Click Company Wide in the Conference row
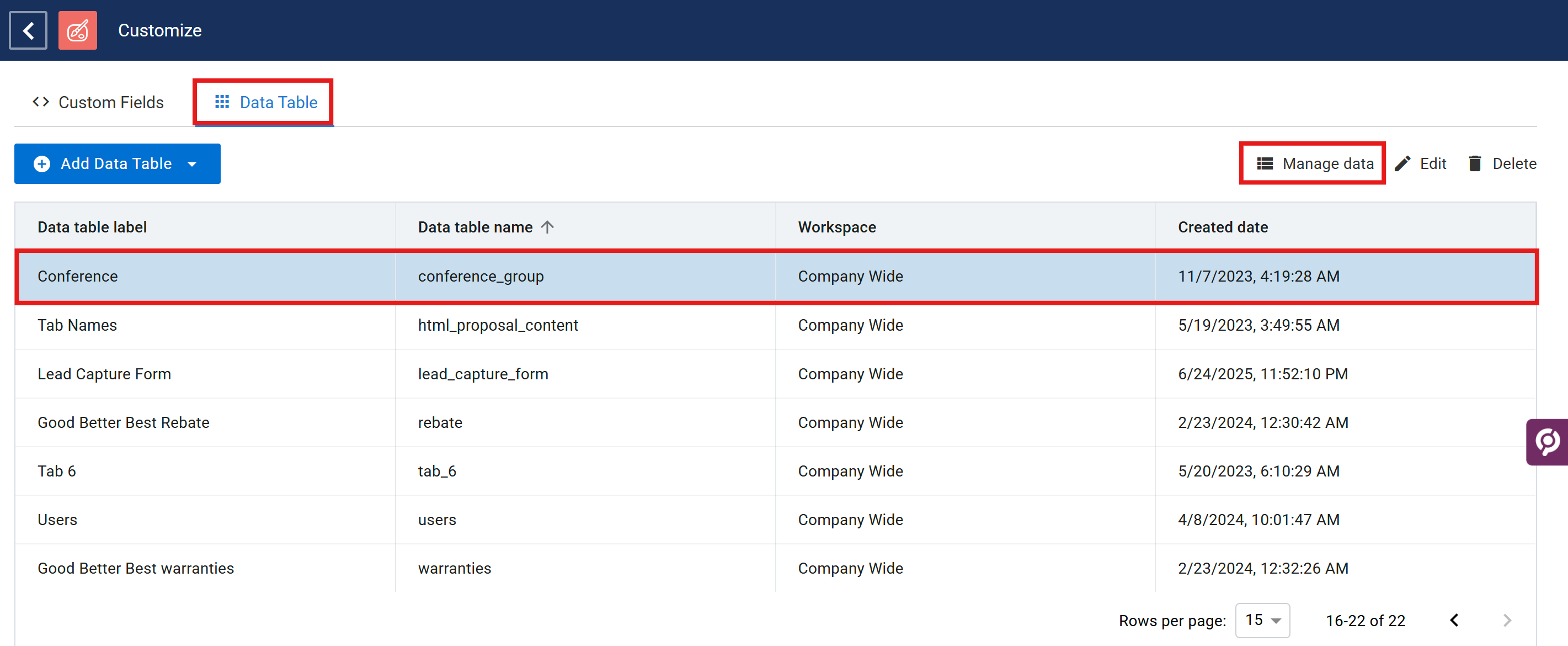The image size is (1568, 646). 850,276
